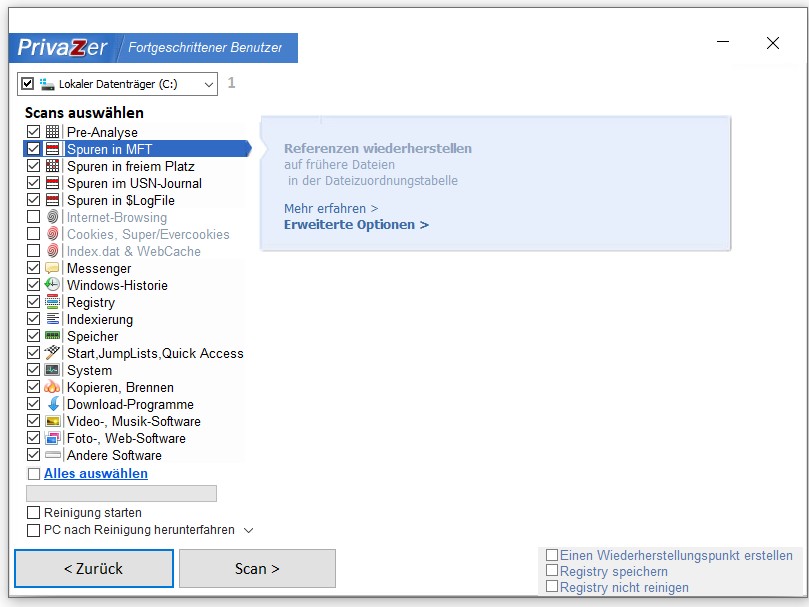Click the Spuren in freiem Platz icon
The image size is (809, 607).
coord(52,166)
